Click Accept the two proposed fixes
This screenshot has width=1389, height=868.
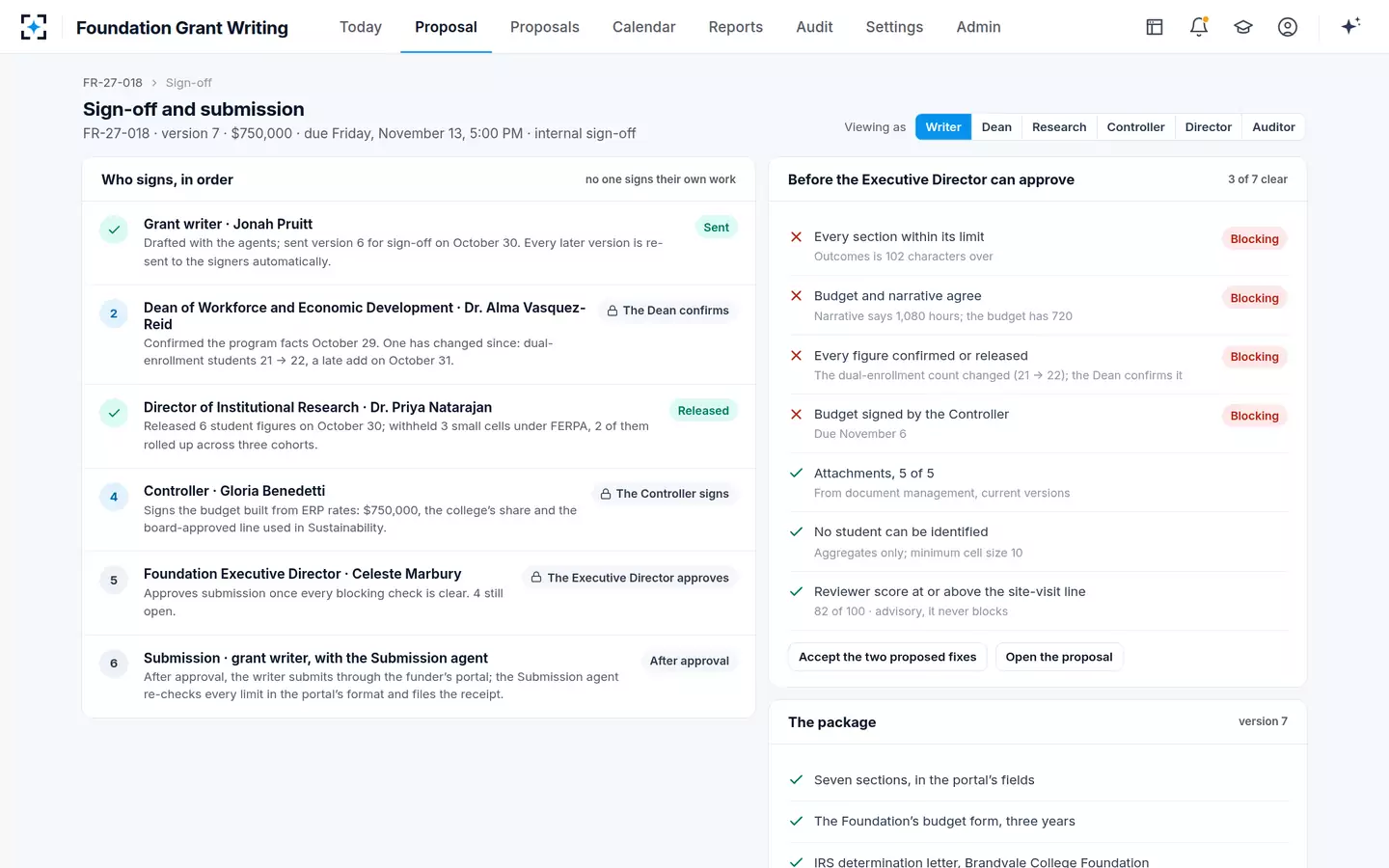[887, 657]
